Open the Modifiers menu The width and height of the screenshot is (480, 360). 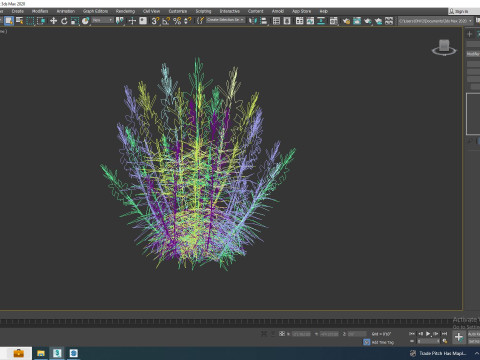[x=40, y=11]
